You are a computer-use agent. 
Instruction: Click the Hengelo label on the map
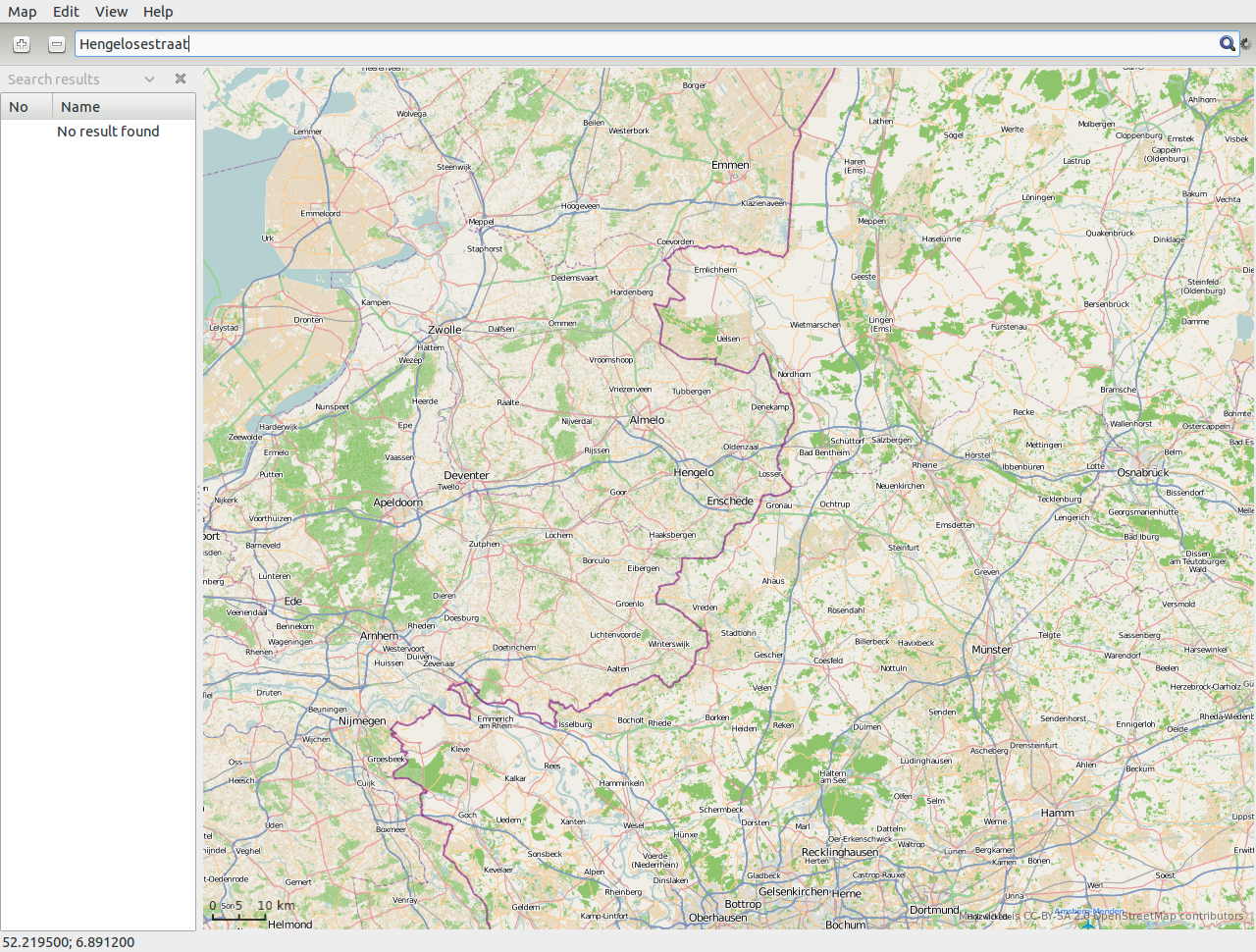click(x=694, y=472)
